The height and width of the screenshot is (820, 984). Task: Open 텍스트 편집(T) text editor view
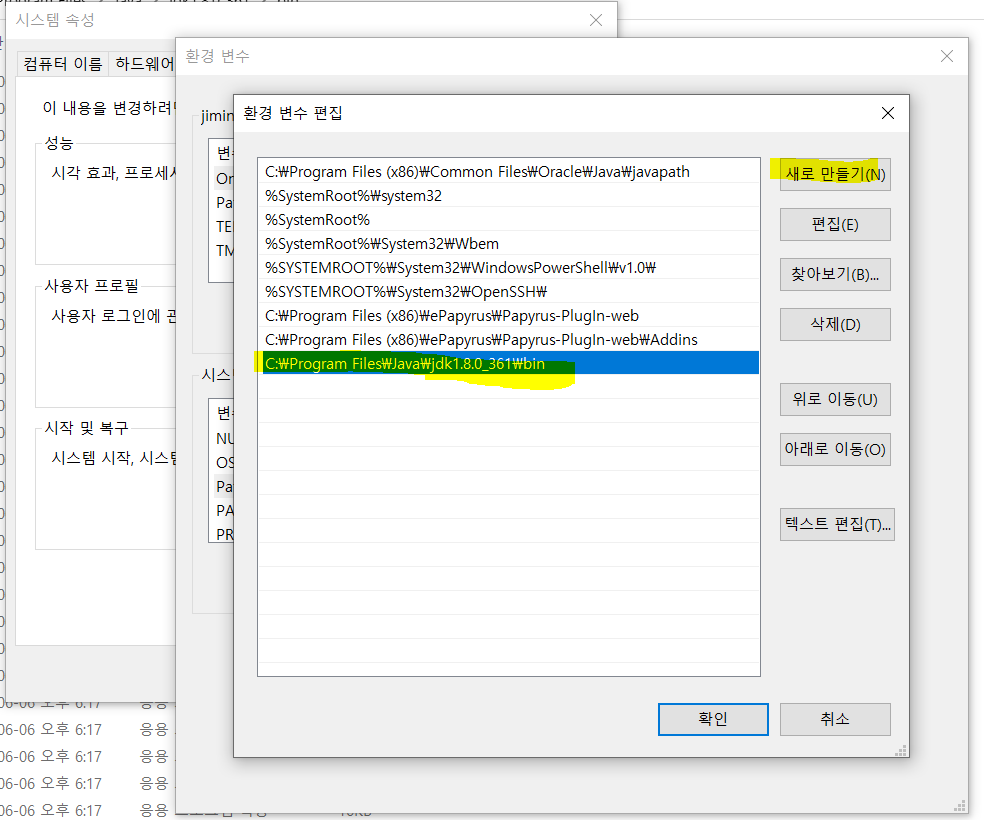(x=835, y=524)
